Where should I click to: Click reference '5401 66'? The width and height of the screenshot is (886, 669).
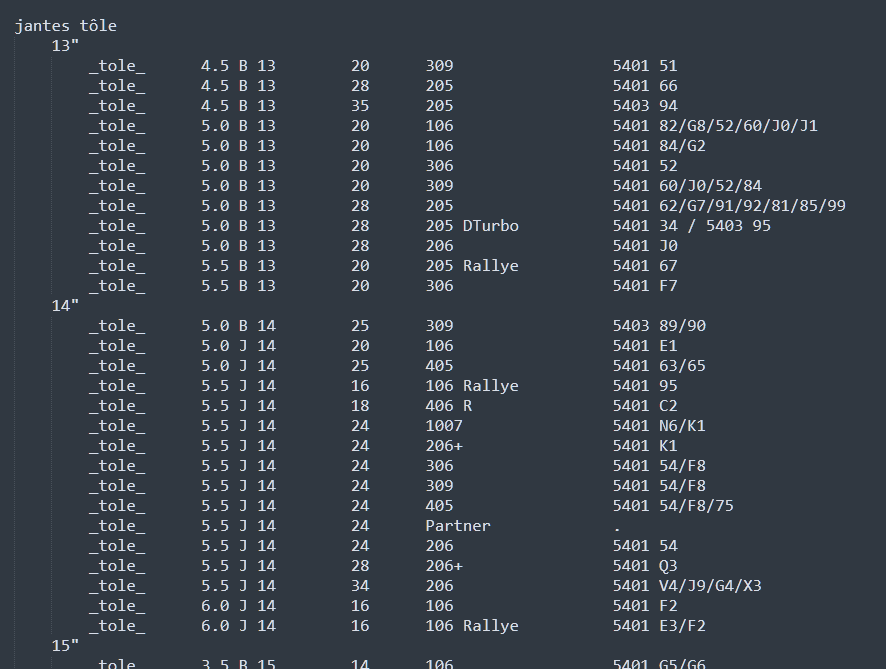tap(645, 86)
